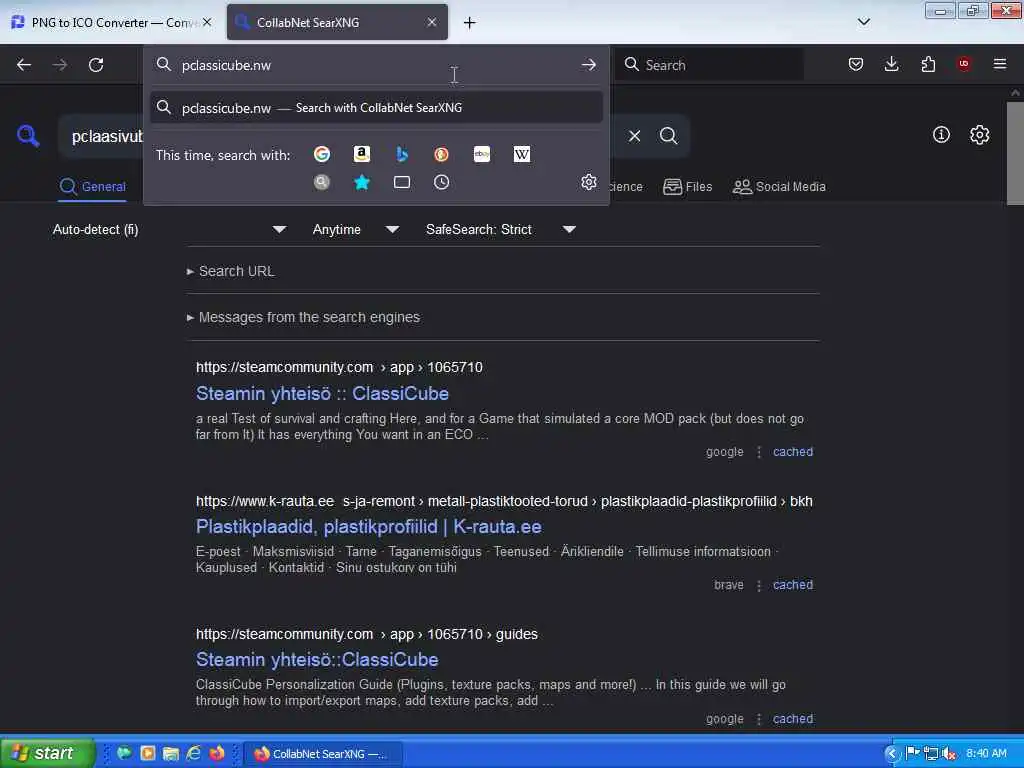Search this time with DuckDuckGo
This screenshot has height=768, width=1024.
coord(441,154)
